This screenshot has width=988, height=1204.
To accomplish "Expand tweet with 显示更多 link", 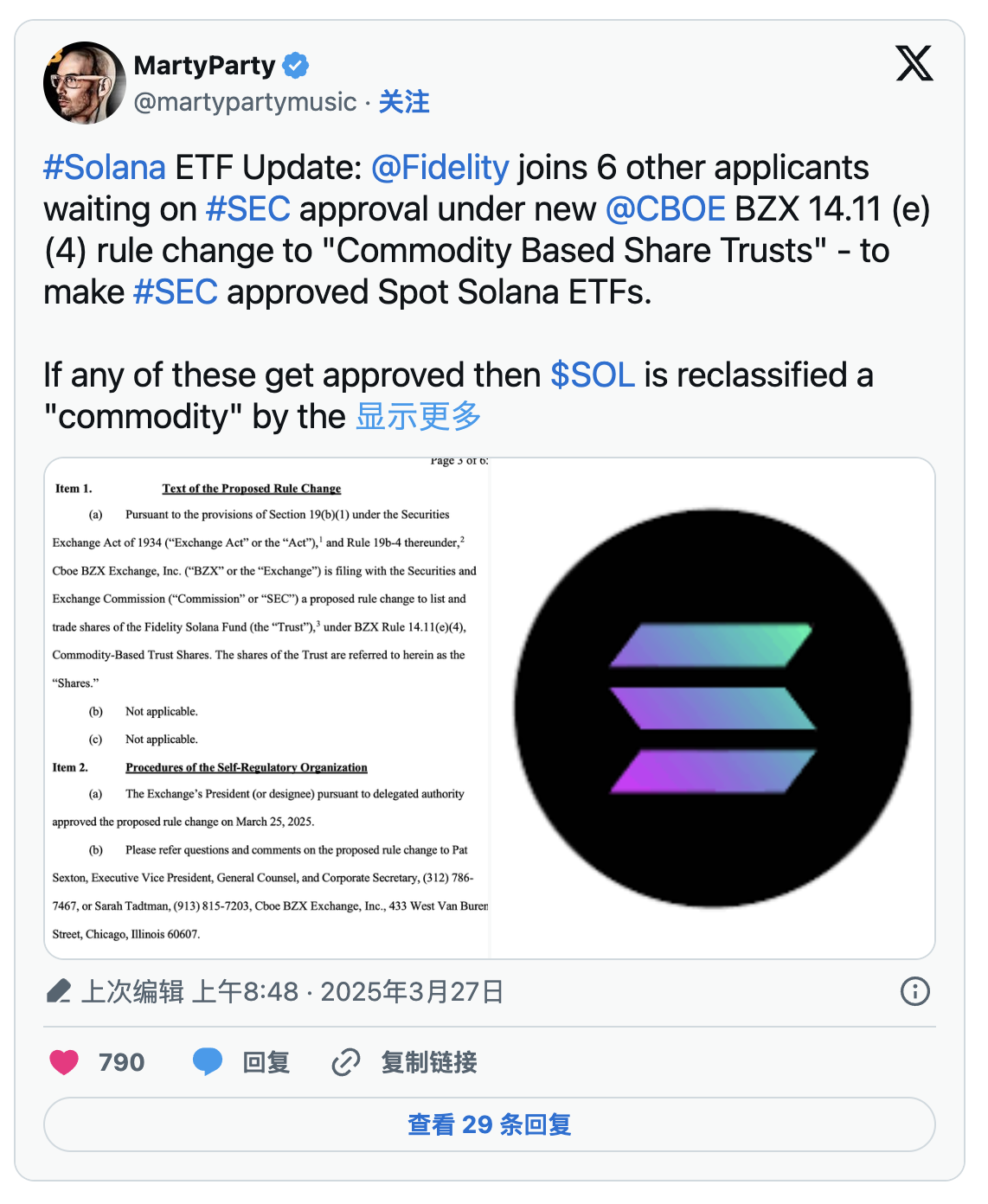I will pos(418,417).
